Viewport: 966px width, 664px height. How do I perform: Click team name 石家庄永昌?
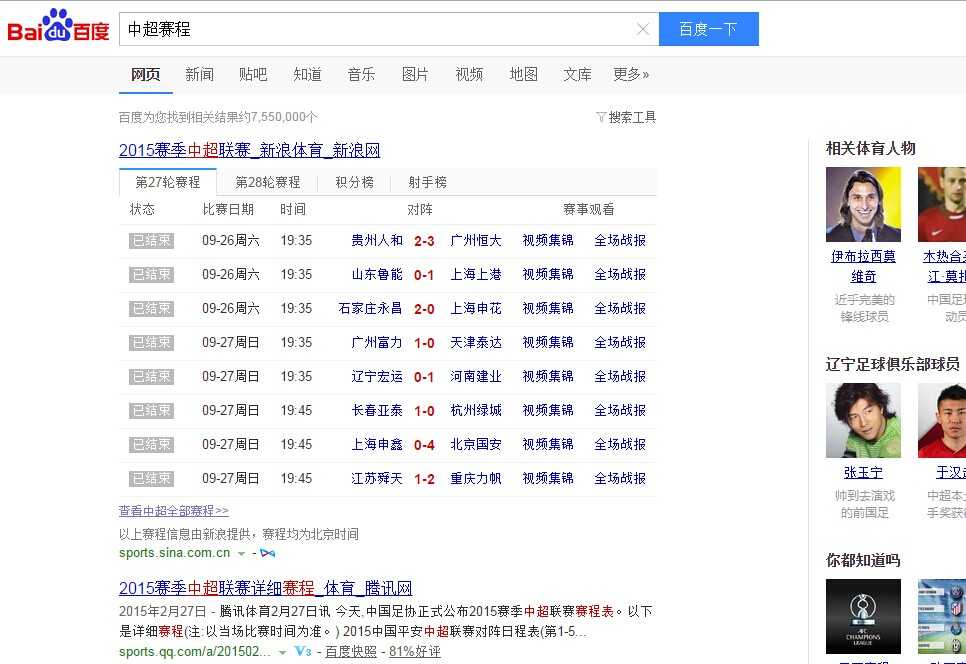(x=370, y=308)
